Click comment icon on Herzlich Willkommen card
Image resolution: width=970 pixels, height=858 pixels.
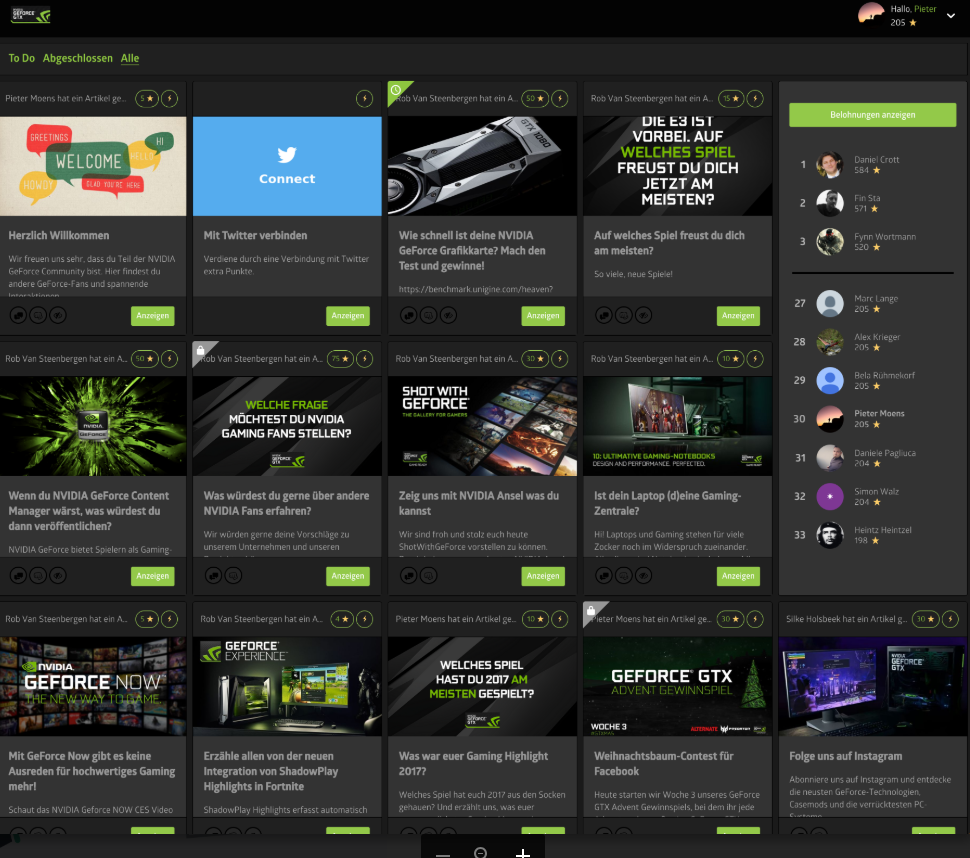pyautogui.click(x=38, y=315)
